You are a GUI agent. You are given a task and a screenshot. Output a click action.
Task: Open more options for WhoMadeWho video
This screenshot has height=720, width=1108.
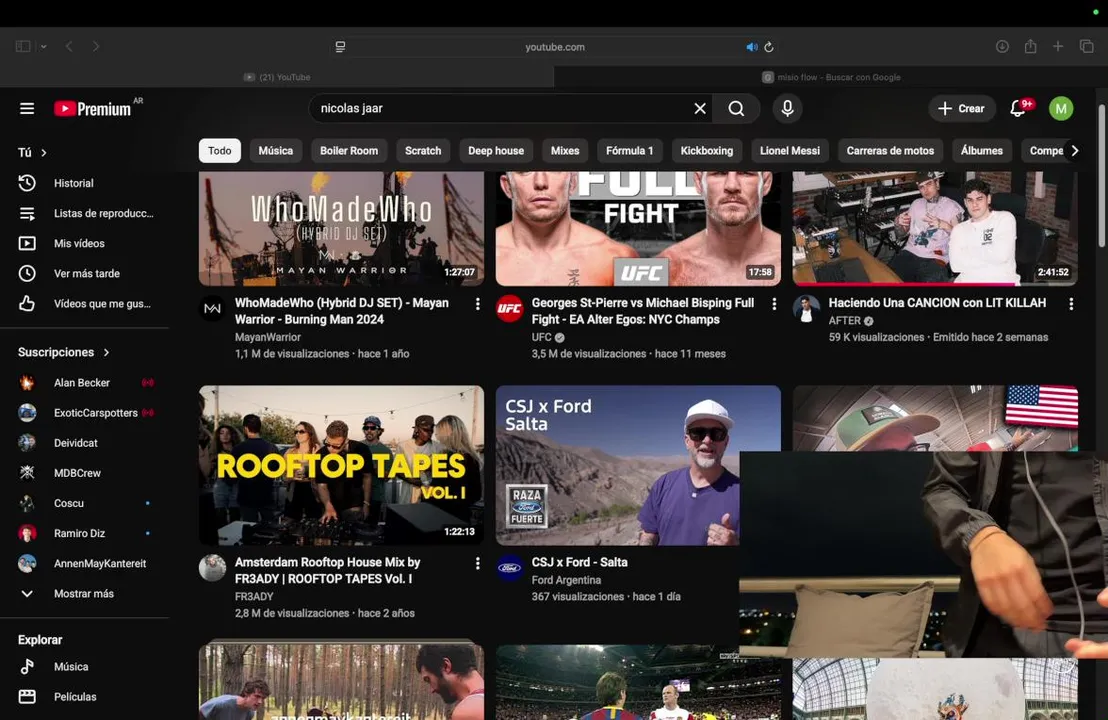tap(478, 304)
